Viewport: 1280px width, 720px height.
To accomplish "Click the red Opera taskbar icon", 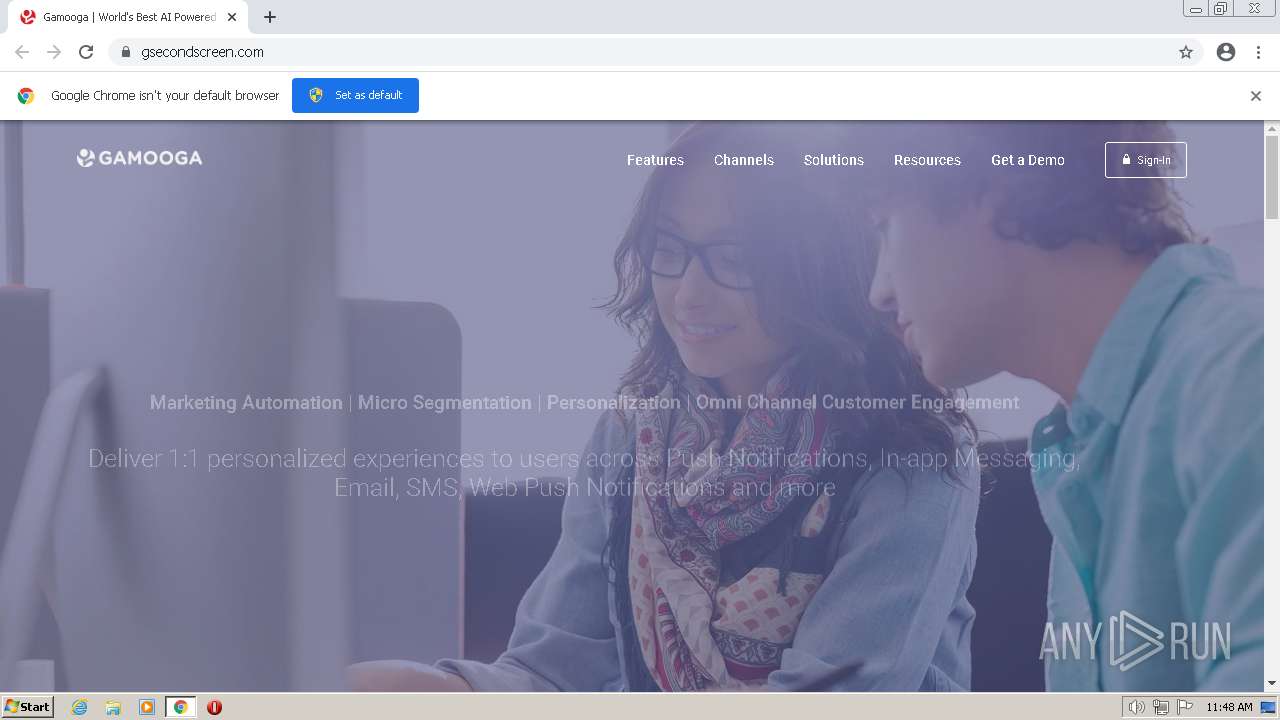I will tap(214, 707).
